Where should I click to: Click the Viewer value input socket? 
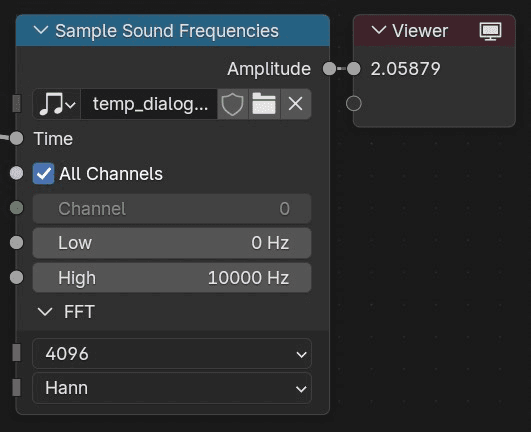[x=354, y=69]
